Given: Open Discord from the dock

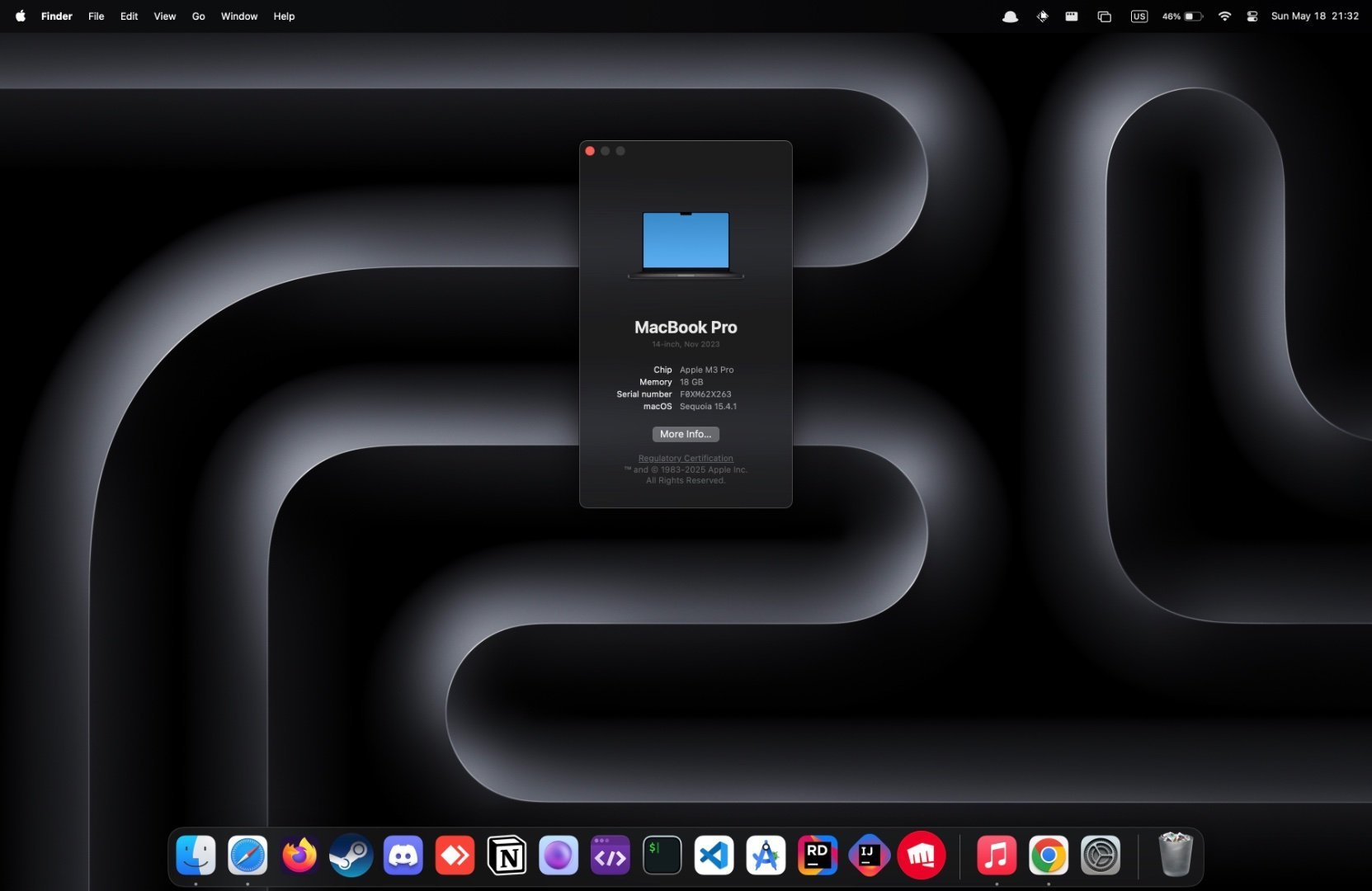Looking at the screenshot, I should 403,856.
